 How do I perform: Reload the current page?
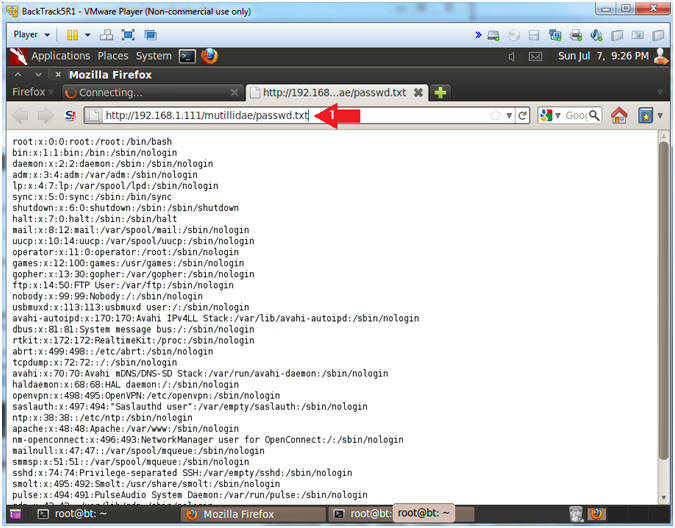pos(523,115)
